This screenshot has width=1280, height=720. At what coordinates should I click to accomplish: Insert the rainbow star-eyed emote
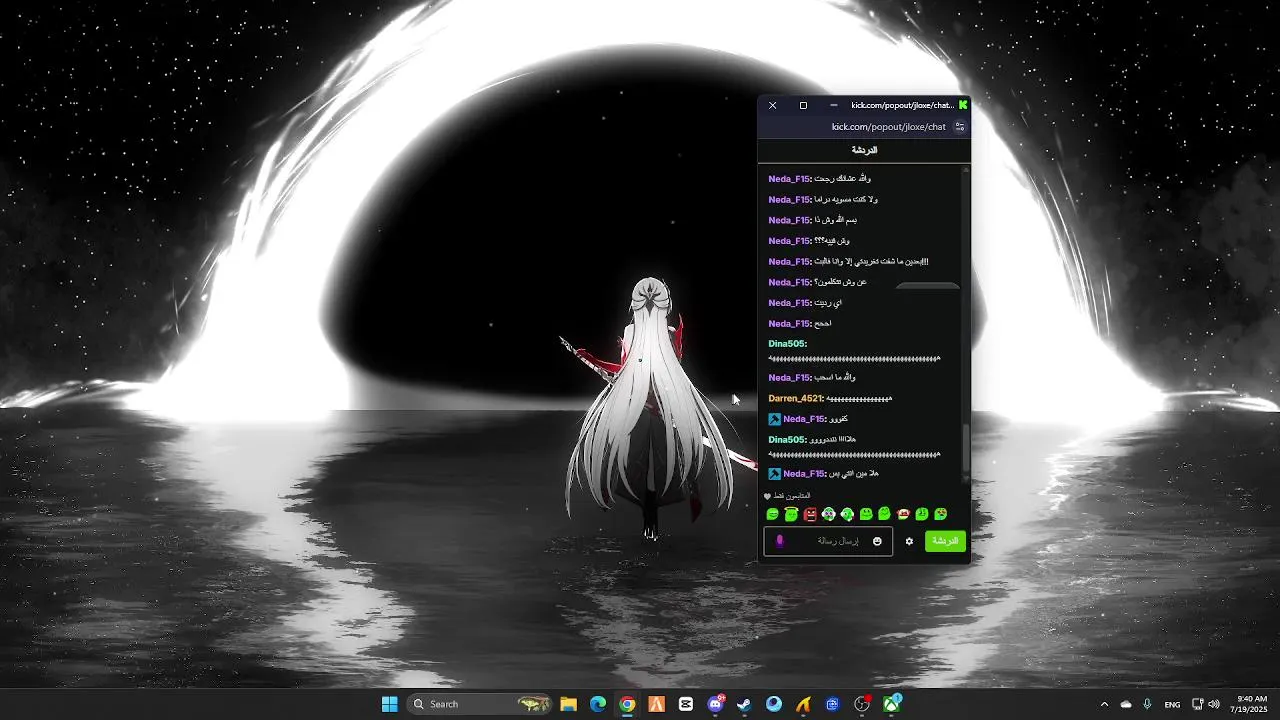(x=940, y=514)
